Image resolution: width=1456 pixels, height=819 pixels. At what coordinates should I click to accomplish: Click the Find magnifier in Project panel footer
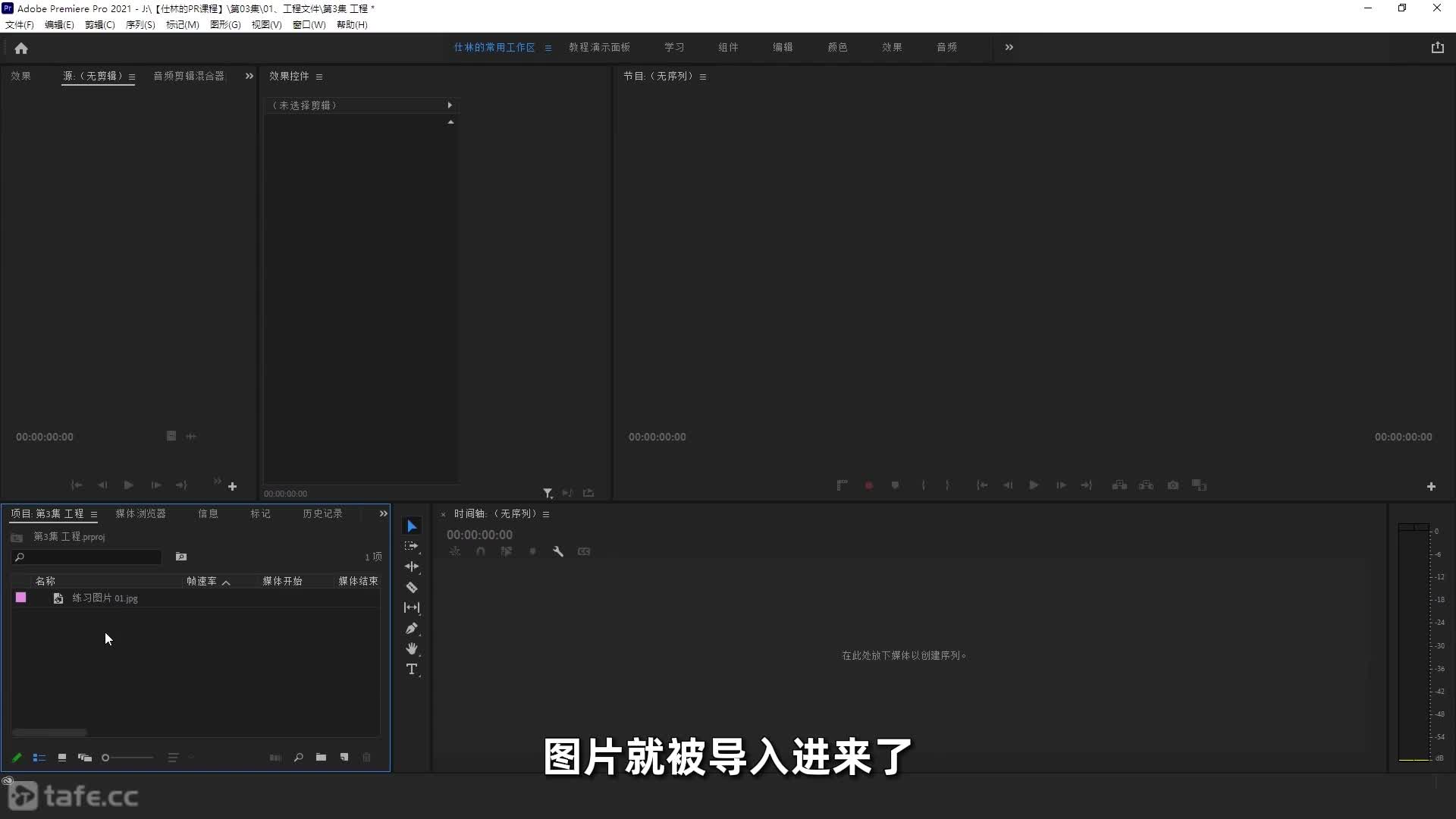point(299,757)
